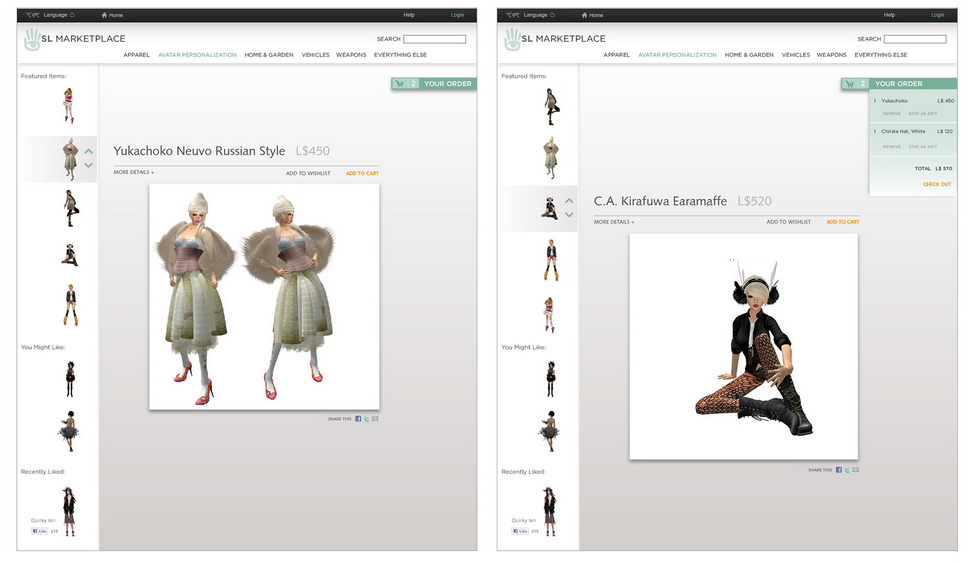
Task: Click the Home icon in left page
Action: (104, 15)
